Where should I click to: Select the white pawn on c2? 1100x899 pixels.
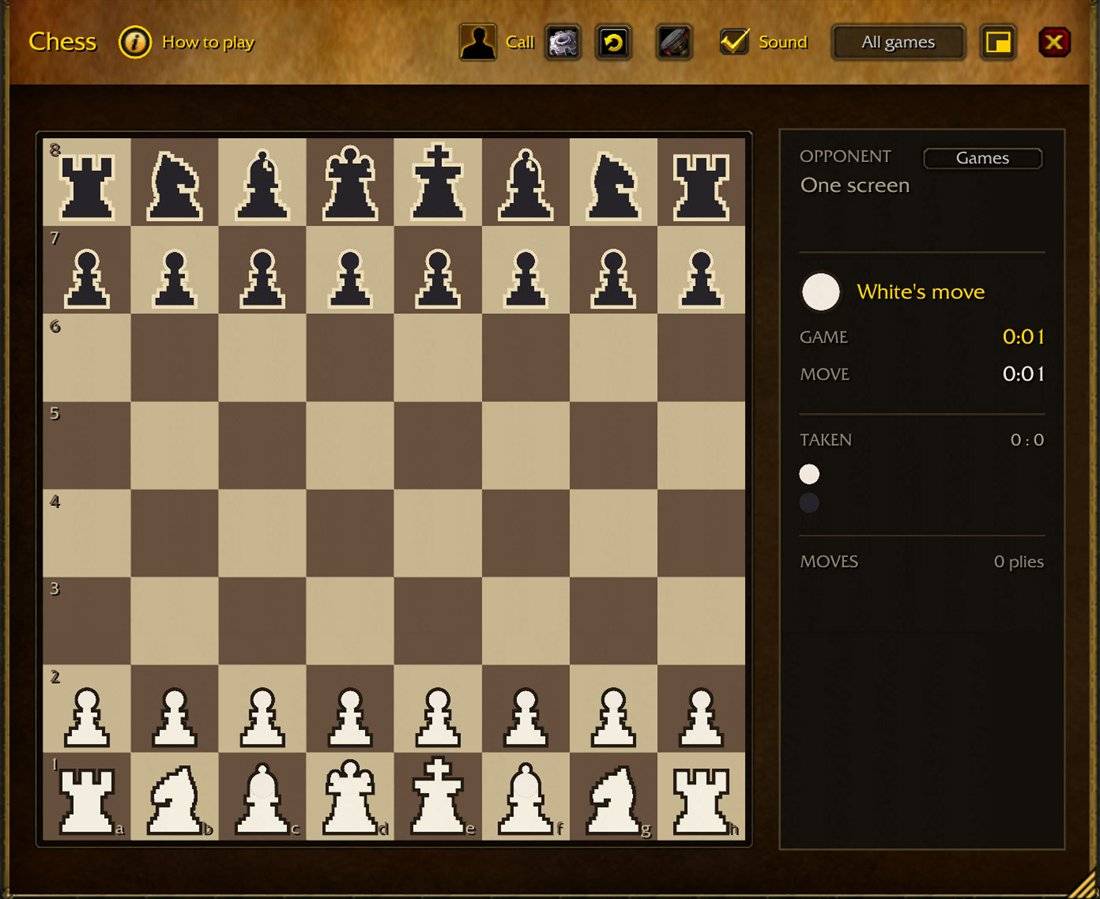point(262,717)
